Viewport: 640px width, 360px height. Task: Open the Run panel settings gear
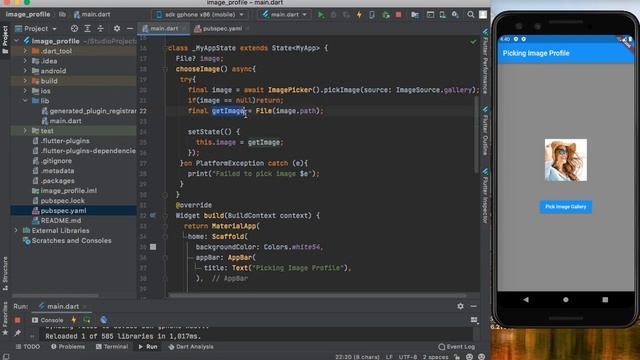pos(460,306)
